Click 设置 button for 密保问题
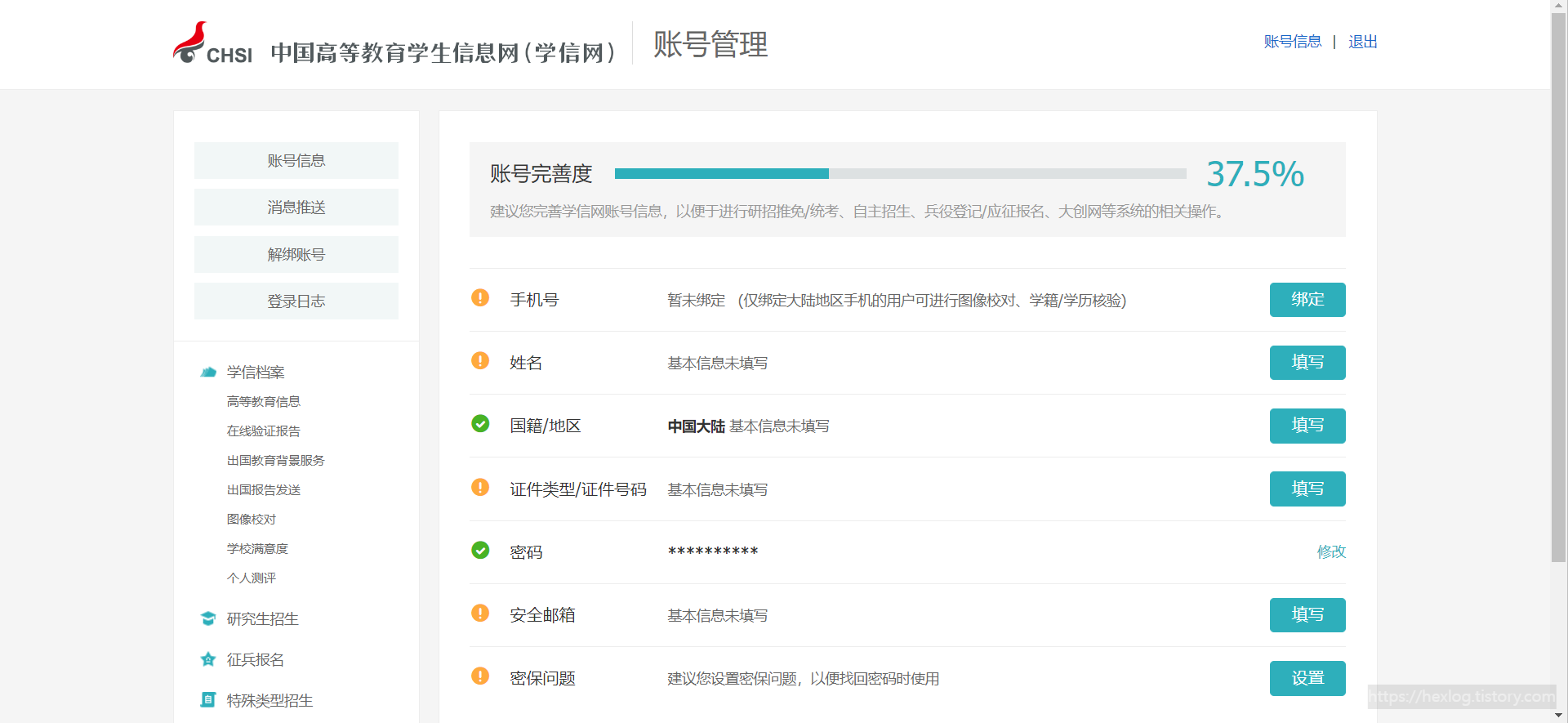The width and height of the screenshot is (1568, 723). point(1307,678)
